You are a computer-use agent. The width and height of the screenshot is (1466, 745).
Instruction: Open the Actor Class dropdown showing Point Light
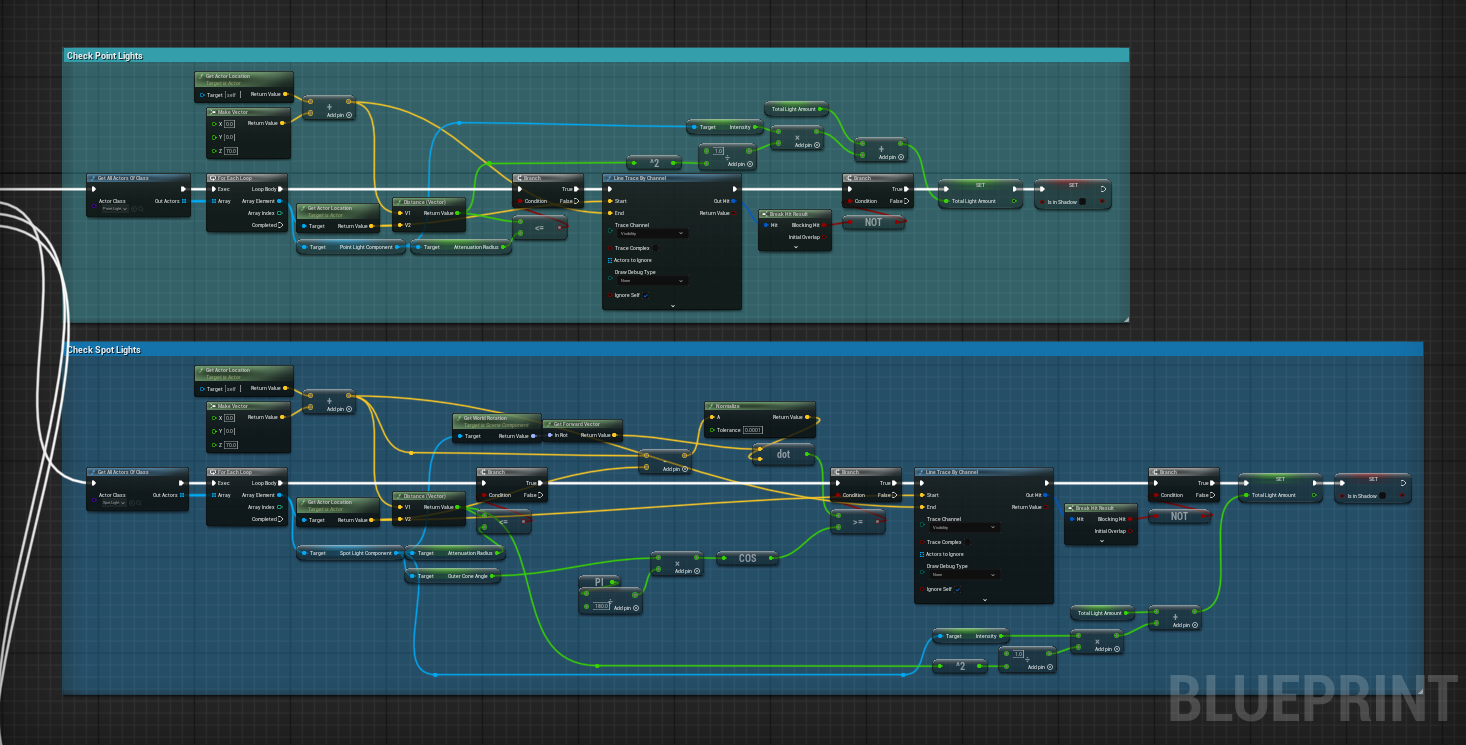tap(114, 209)
